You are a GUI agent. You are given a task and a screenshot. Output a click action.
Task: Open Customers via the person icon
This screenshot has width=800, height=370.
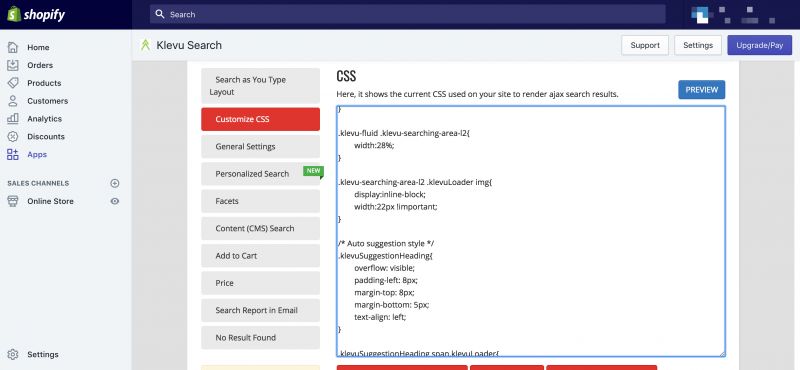13,101
